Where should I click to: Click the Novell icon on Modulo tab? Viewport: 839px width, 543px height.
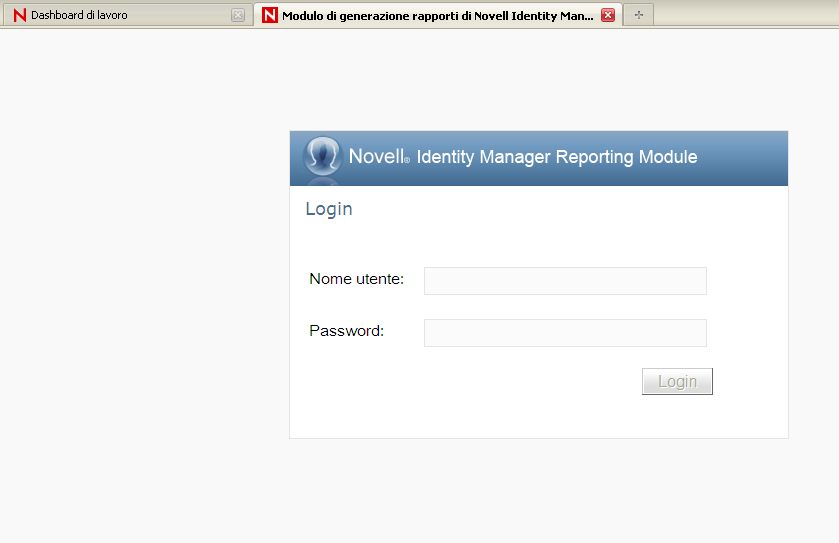[x=270, y=15]
